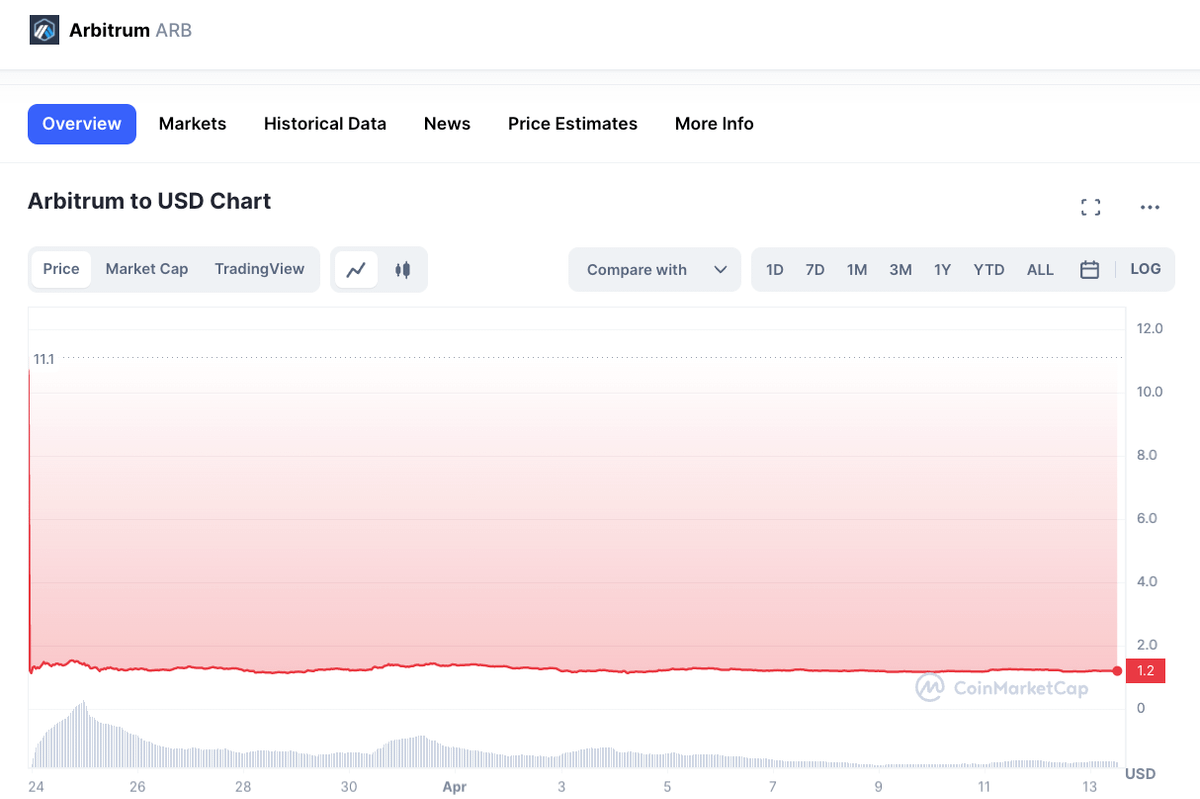Go to the Historical Data tab

point(325,124)
